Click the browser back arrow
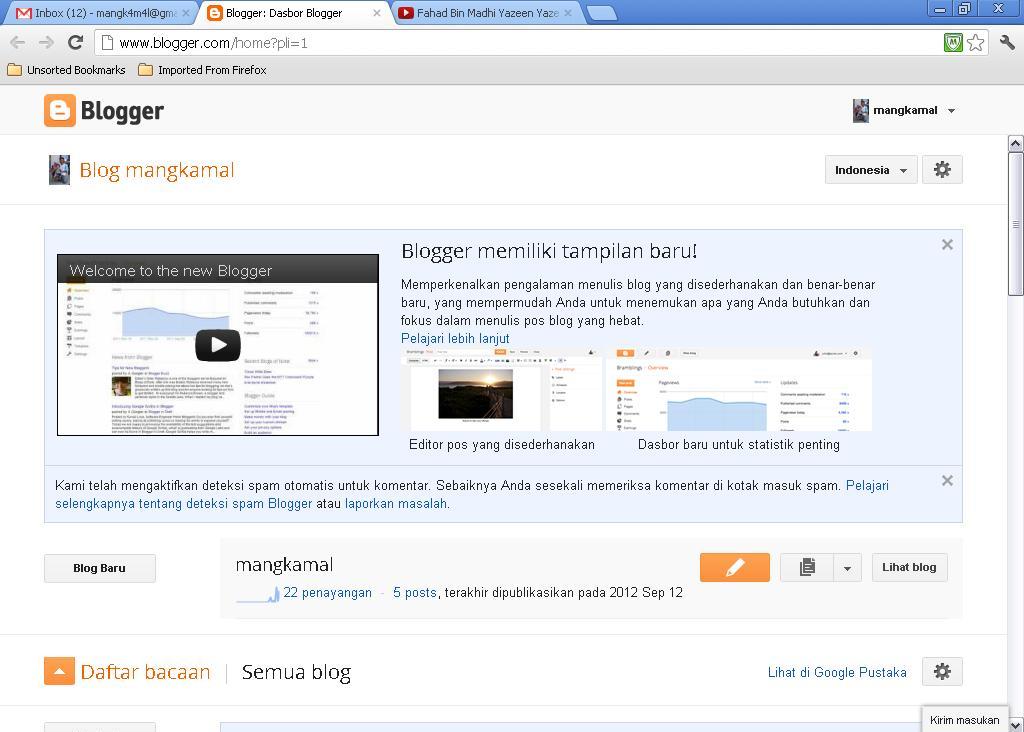Image resolution: width=1024 pixels, height=732 pixels. 18,43
